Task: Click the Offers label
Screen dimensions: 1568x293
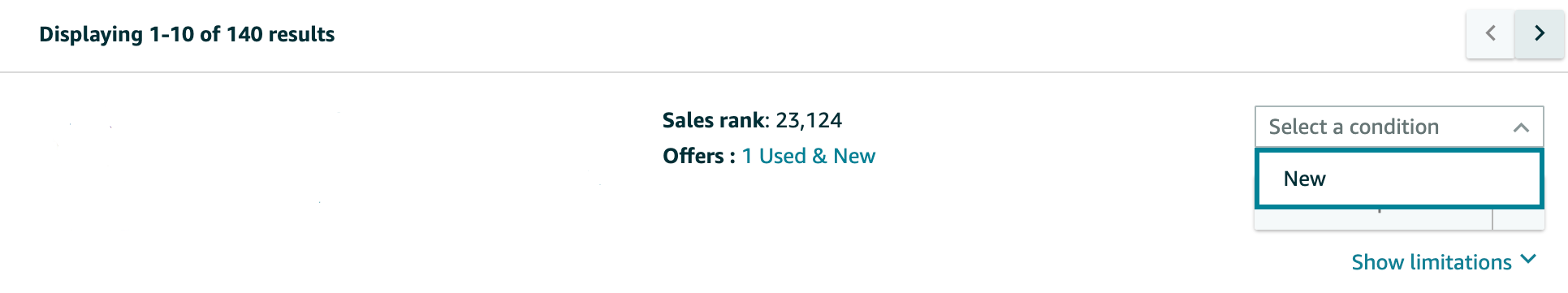Action: point(698,156)
